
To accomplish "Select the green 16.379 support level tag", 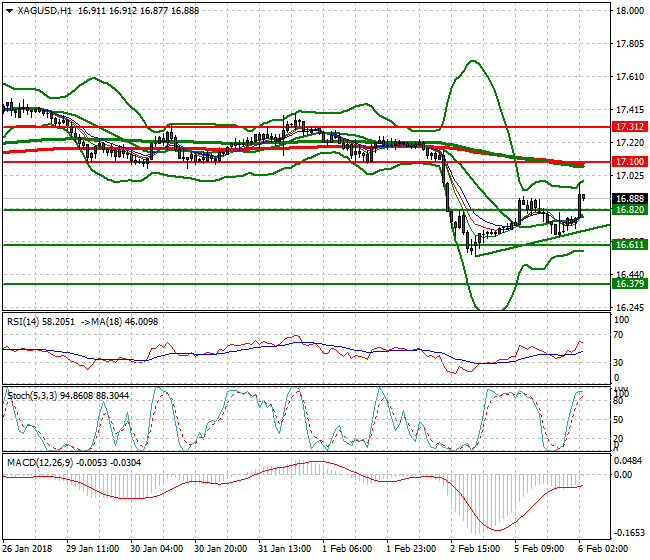I will [628, 283].
